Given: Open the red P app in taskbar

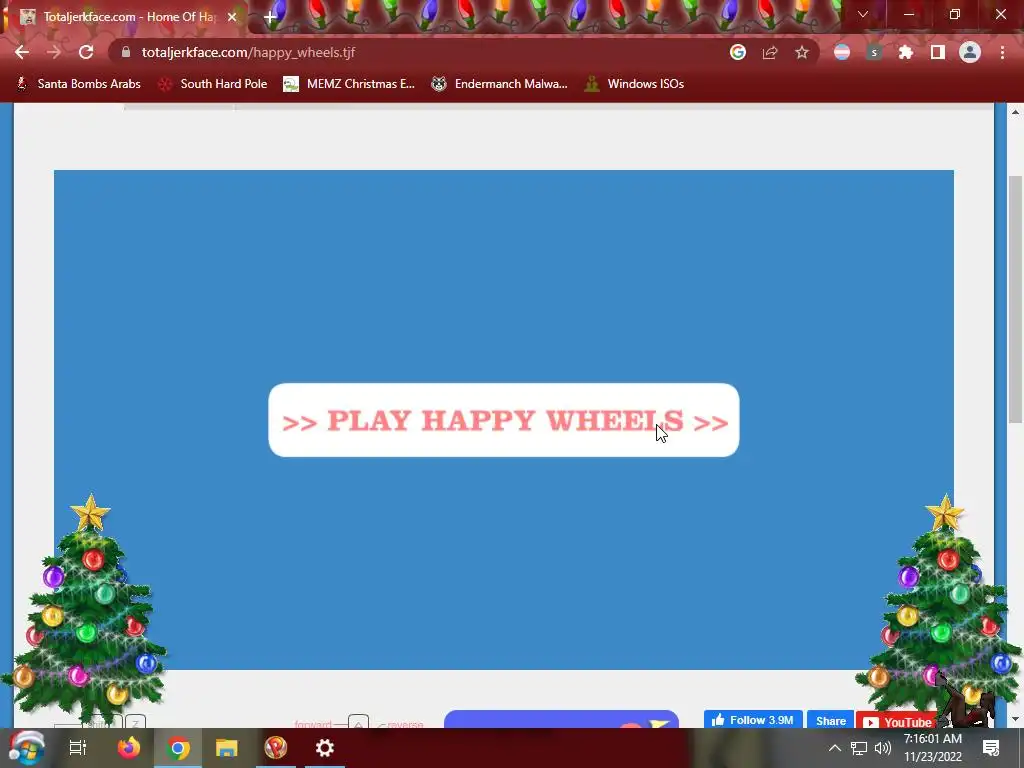Looking at the screenshot, I should tap(276, 748).
